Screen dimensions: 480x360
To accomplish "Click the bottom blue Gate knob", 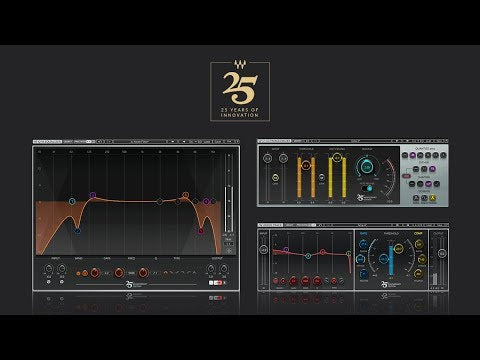I will tap(364, 274).
